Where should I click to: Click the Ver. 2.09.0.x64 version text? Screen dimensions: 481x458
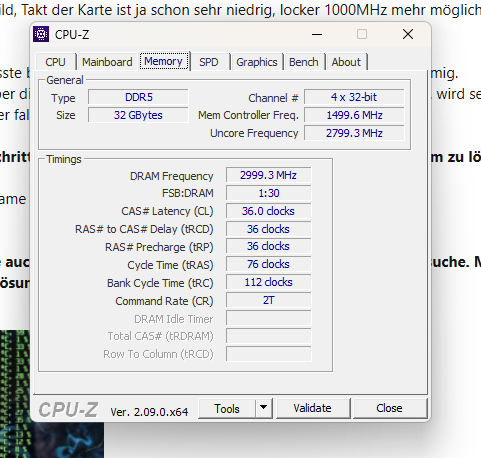[x=149, y=412]
